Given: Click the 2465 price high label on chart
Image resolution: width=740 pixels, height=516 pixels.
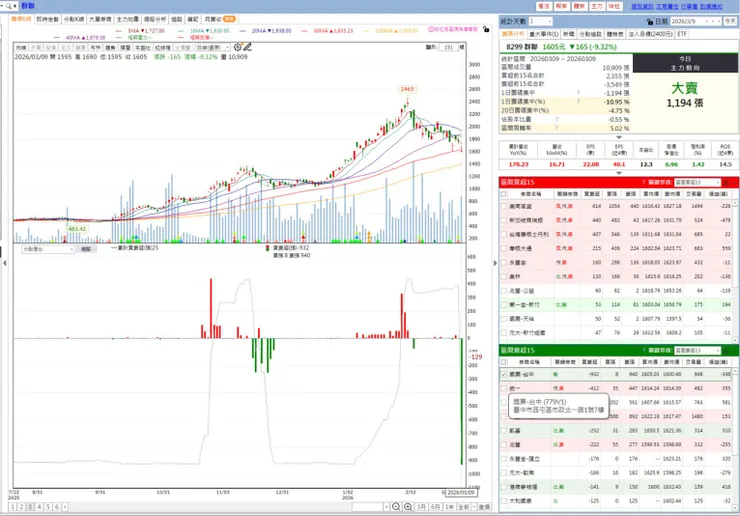Looking at the screenshot, I should tap(407, 89).
